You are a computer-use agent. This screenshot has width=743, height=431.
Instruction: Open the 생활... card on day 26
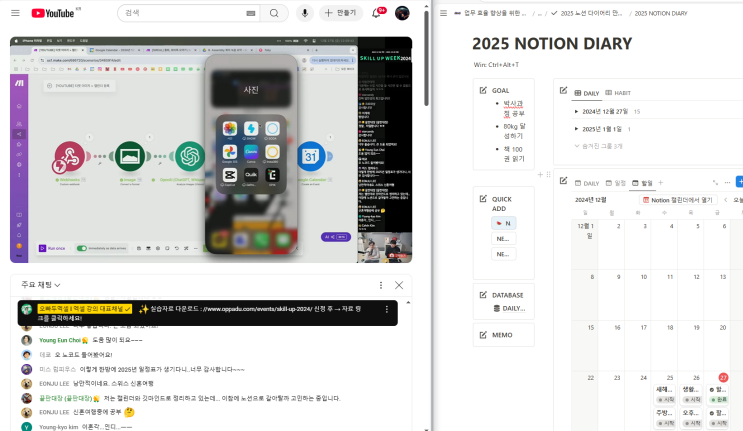(x=691, y=394)
